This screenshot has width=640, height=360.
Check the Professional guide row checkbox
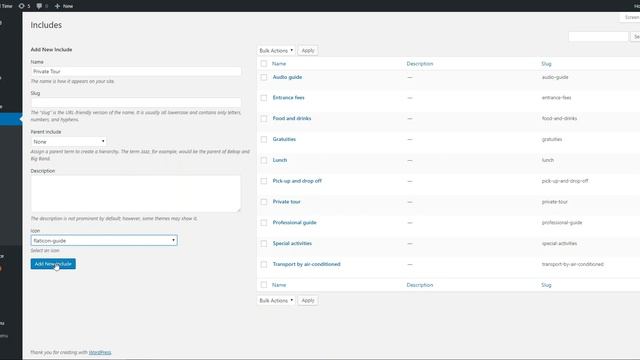pos(264,223)
